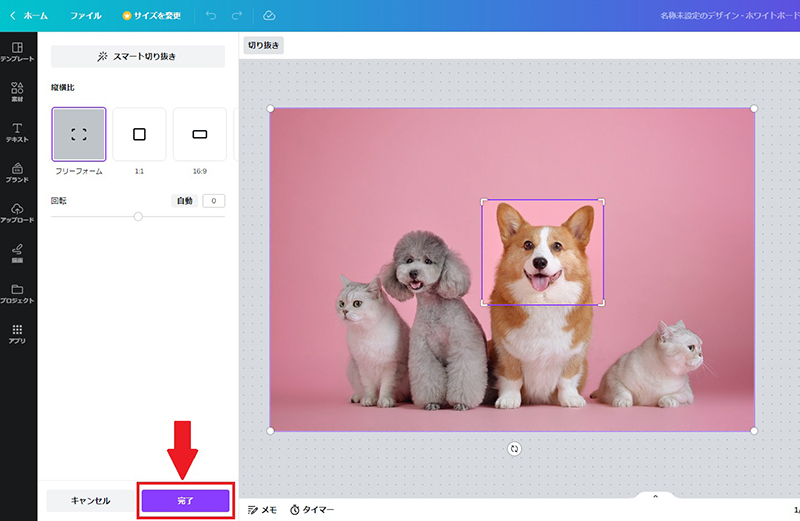Click bottom-left crop frame corner handle
This screenshot has width=800, height=521.
tap(484, 303)
